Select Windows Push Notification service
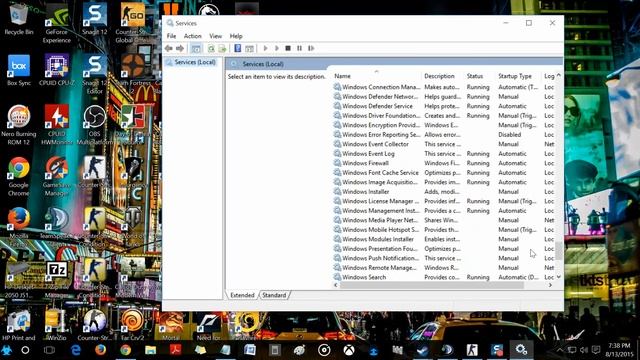This screenshot has width=640, height=360. [444, 258]
